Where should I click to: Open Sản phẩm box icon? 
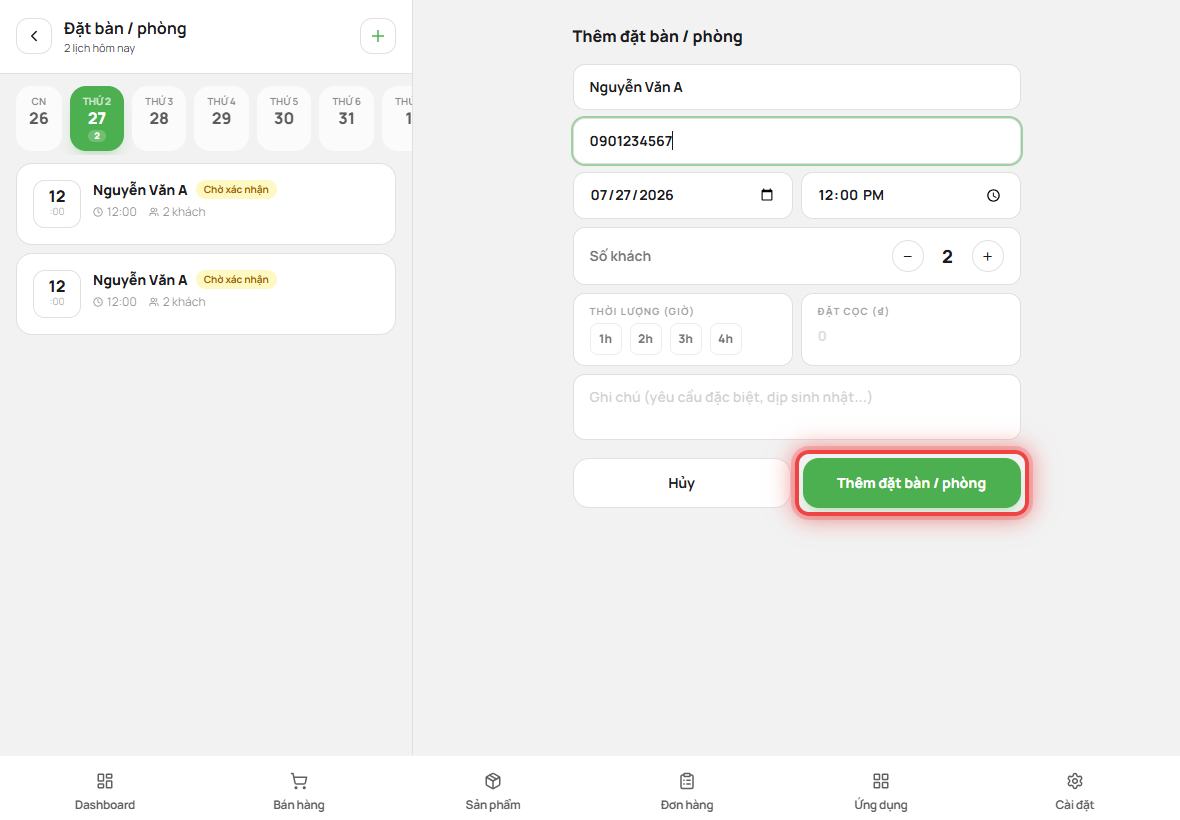[x=493, y=781]
